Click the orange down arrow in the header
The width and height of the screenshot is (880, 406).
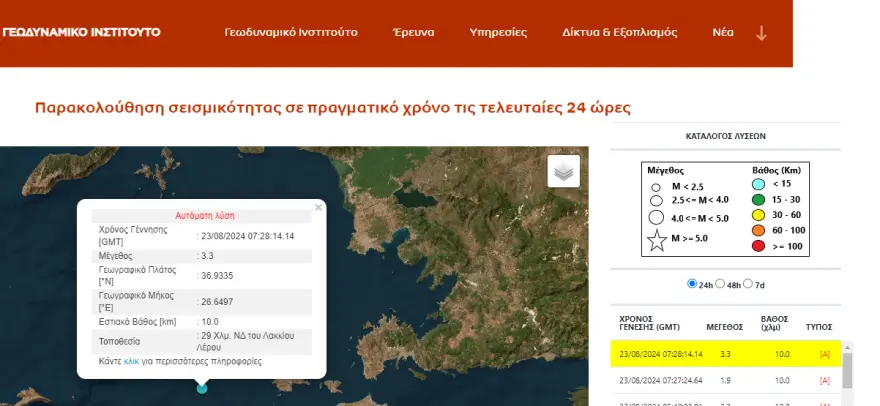[761, 32]
